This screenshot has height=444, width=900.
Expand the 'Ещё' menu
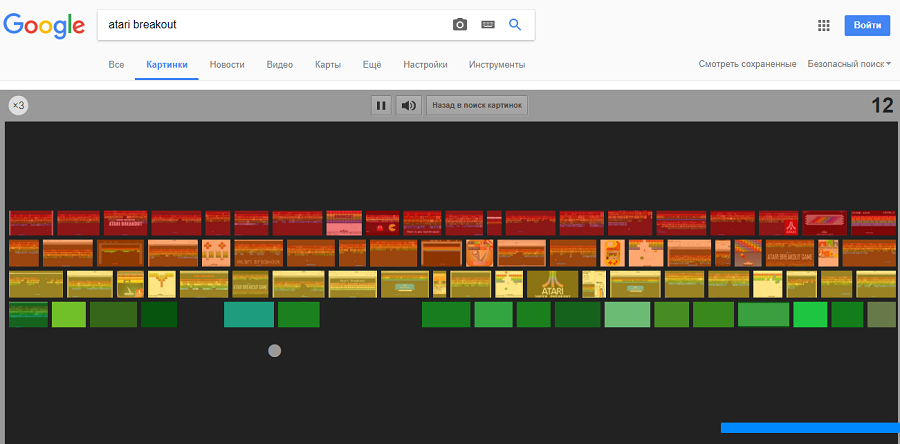point(372,65)
